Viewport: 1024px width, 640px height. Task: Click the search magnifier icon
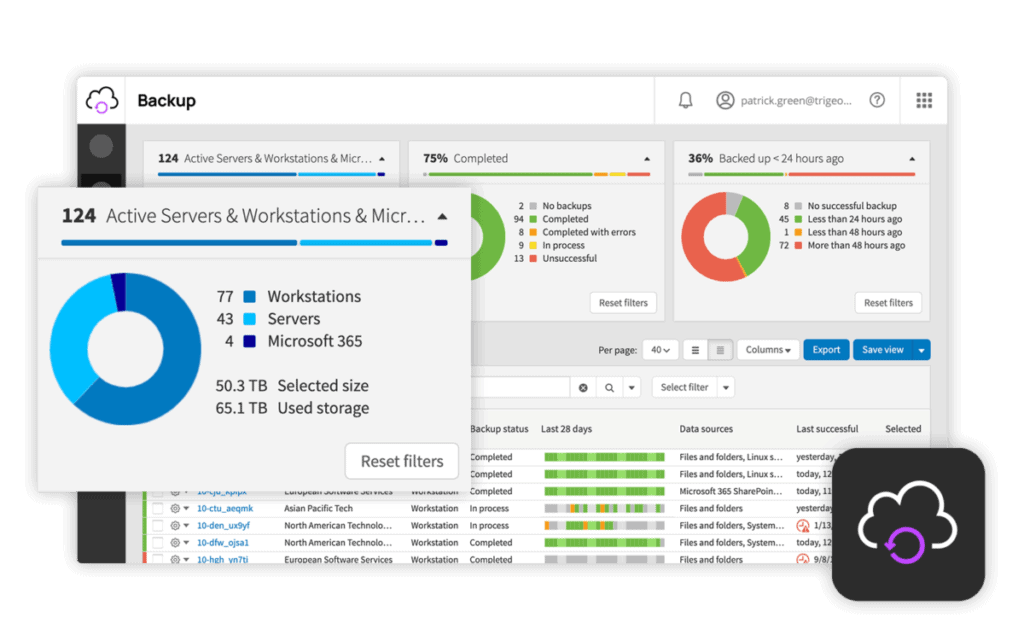pos(610,386)
